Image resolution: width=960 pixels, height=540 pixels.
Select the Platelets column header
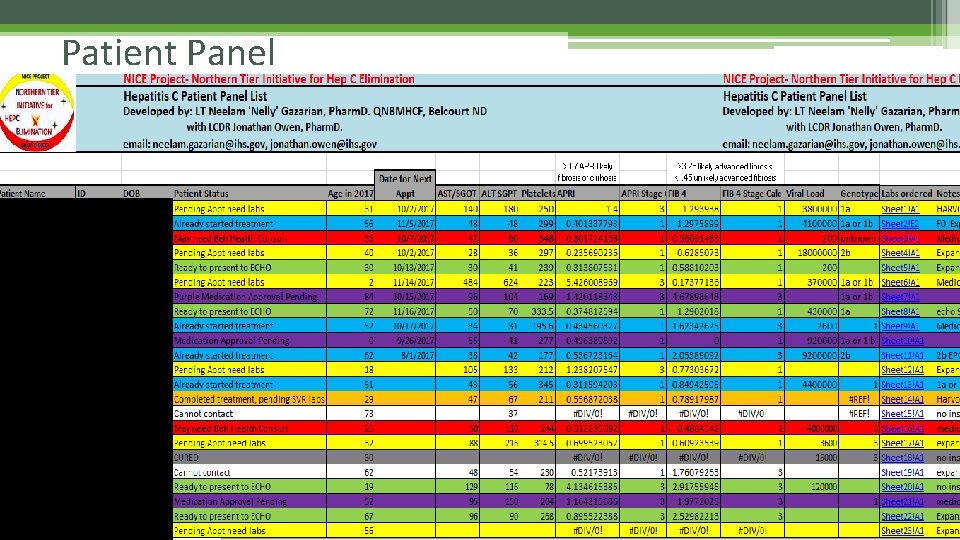pos(538,193)
